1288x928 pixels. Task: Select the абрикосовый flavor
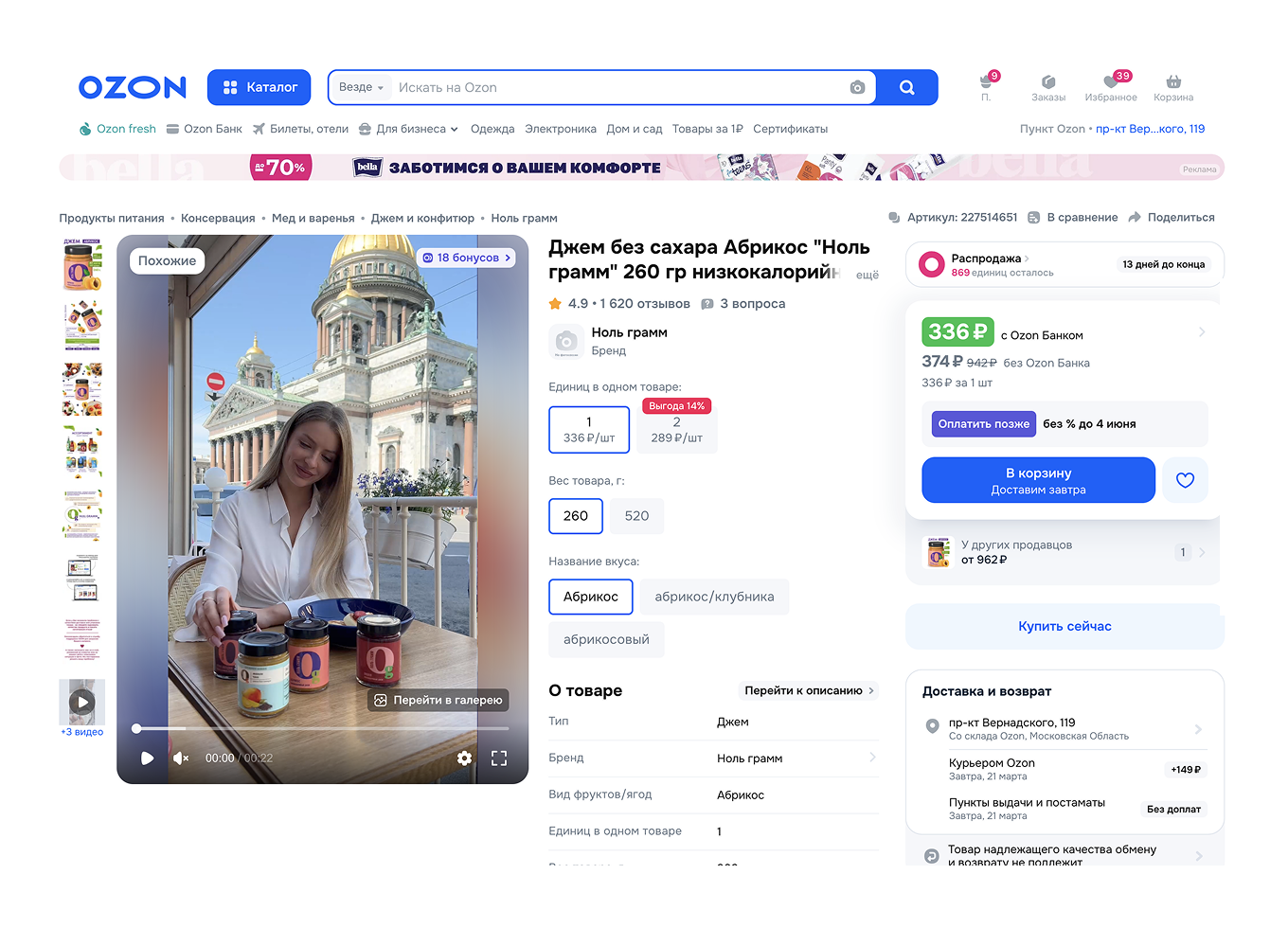click(606, 639)
